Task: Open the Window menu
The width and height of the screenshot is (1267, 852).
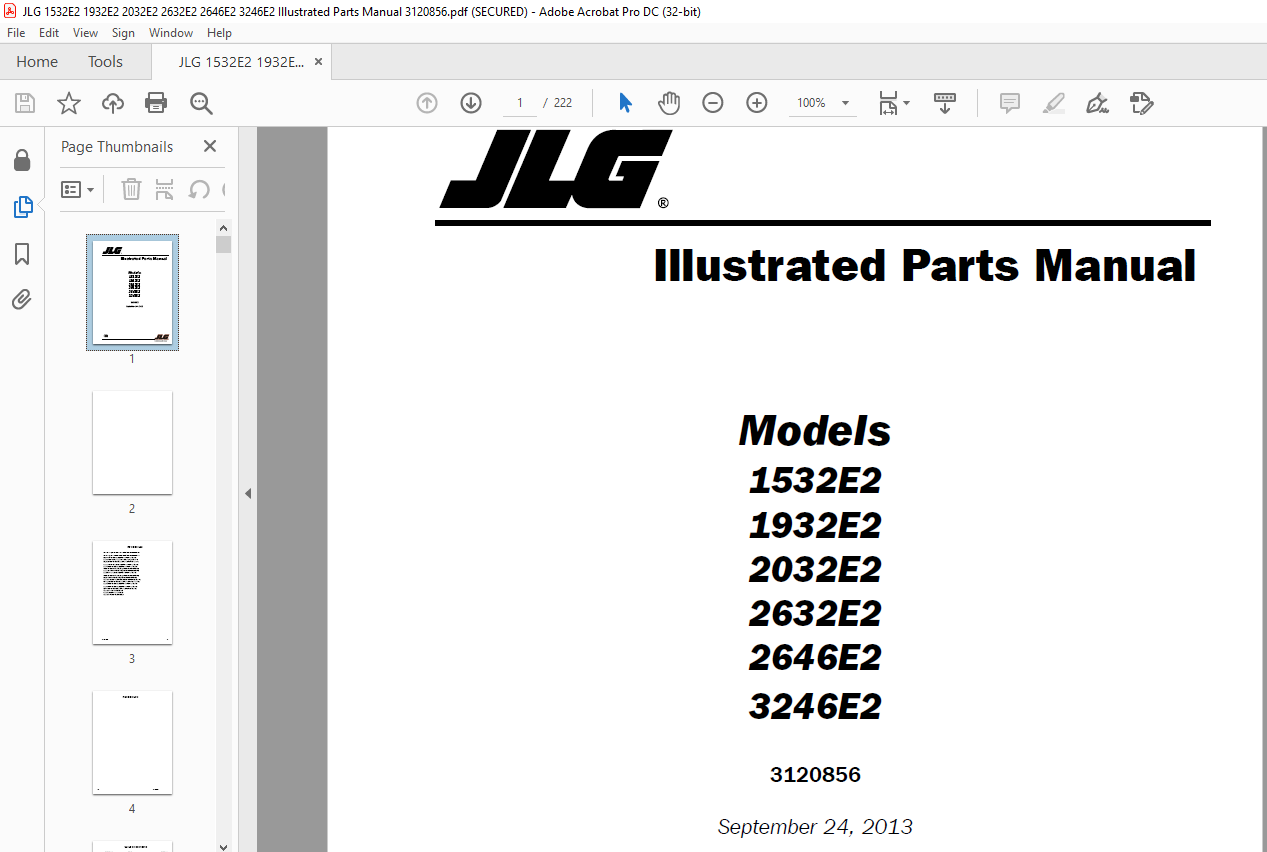Action: pyautogui.click(x=171, y=33)
